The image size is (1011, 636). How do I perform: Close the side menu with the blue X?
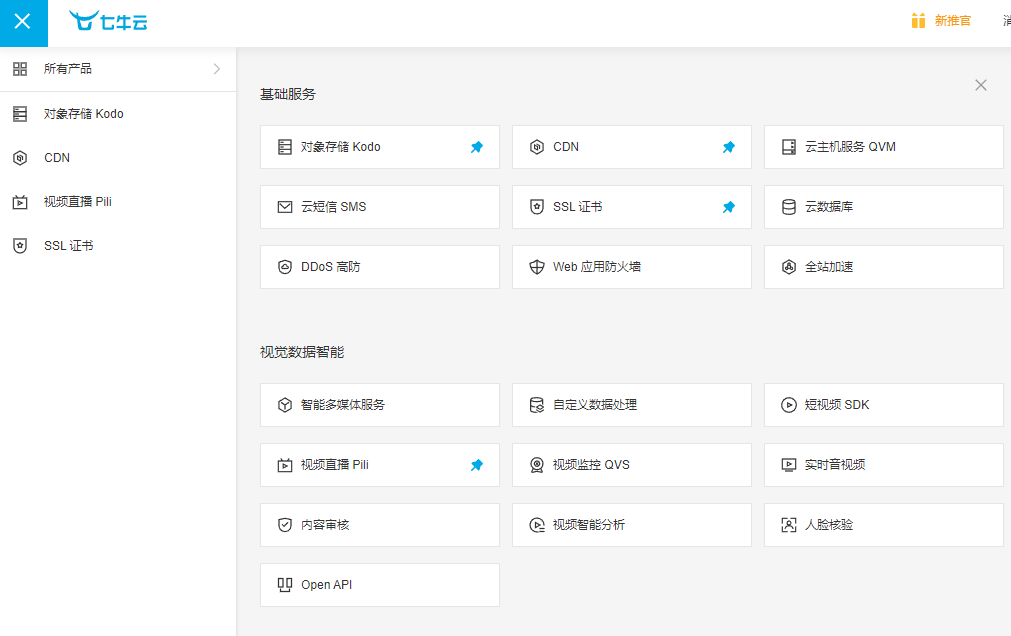point(23,23)
